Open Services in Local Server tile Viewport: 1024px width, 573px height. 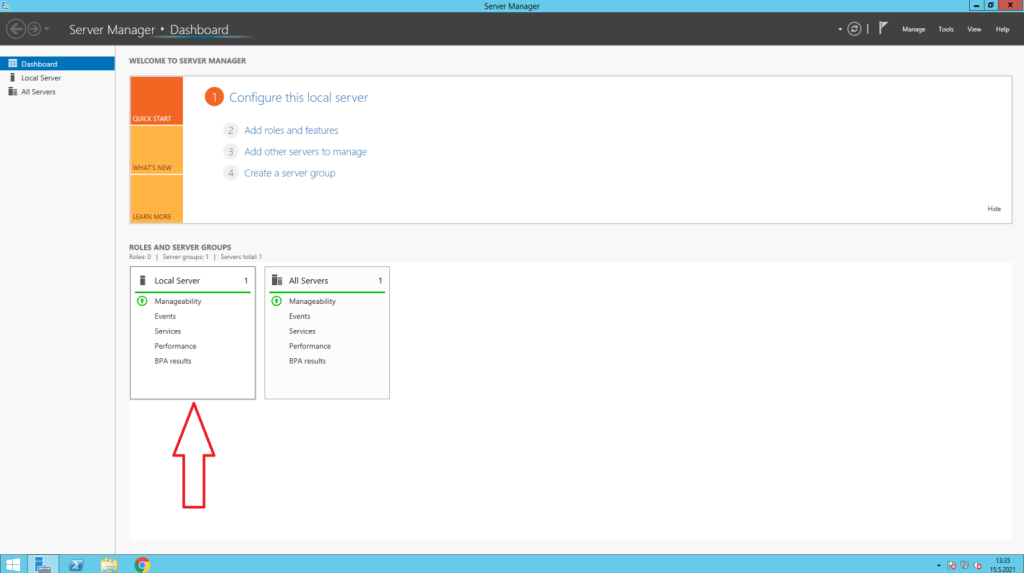[167, 331]
